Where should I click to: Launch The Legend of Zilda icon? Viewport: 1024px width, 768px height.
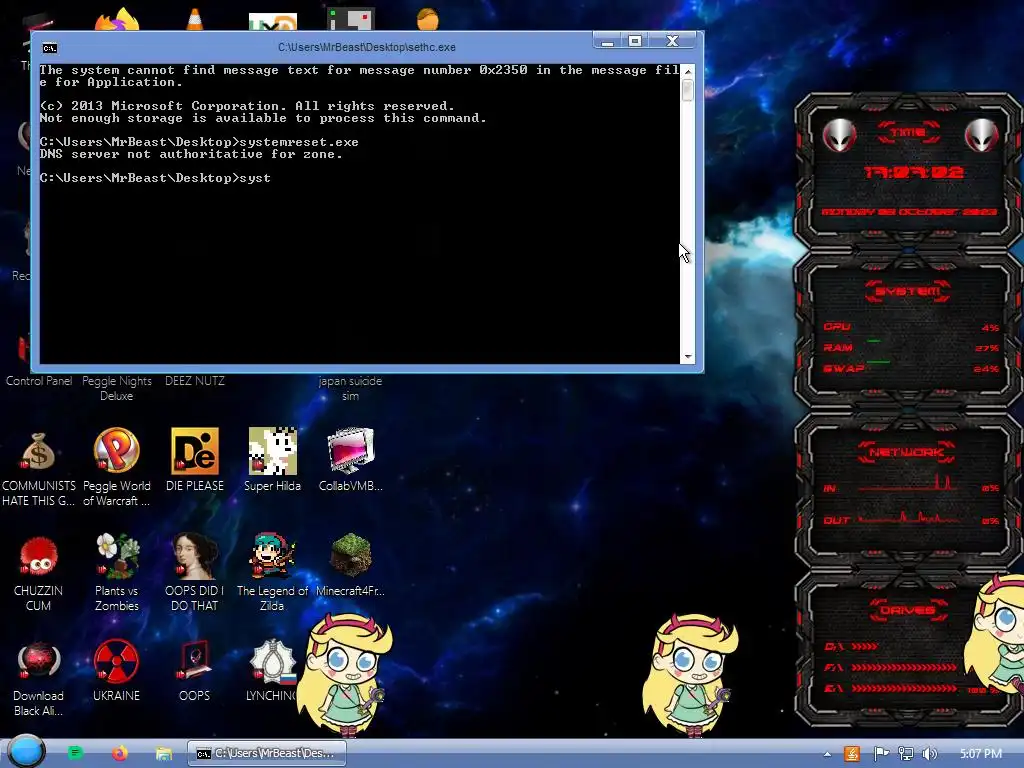[x=273, y=557]
